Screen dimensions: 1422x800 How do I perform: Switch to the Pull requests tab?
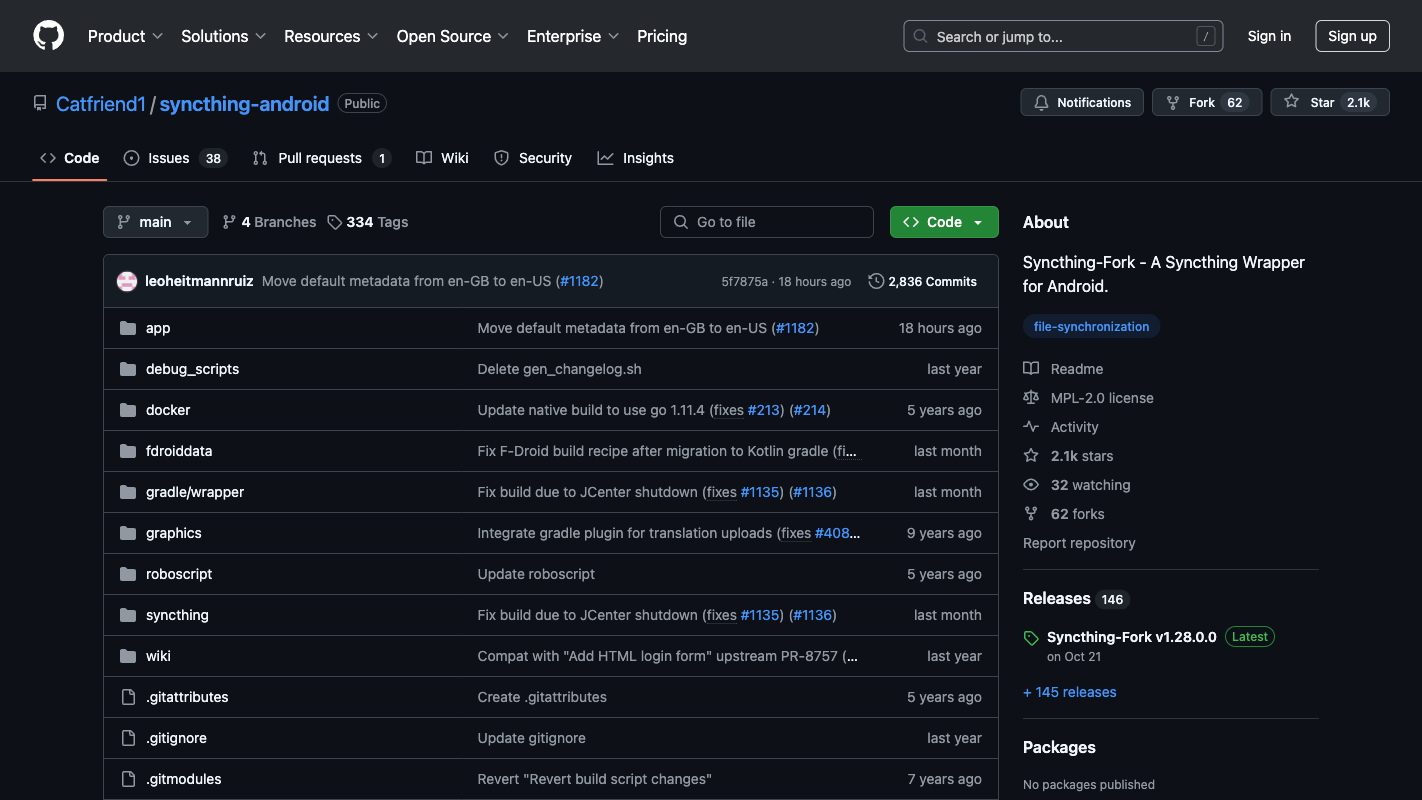pyautogui.click(x=321, y=158)
